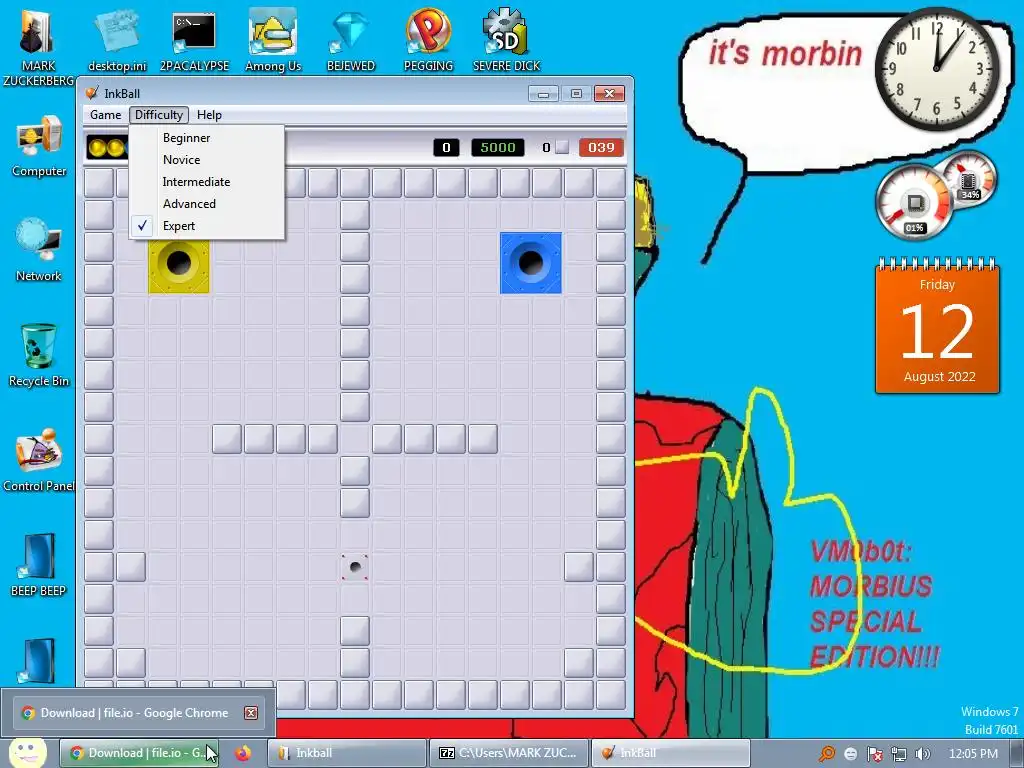Image resolution: width=1024 pixels, height=768 pixels.
Task: Close the Chrome taskbar preview popup
Action: coord(251,713)
